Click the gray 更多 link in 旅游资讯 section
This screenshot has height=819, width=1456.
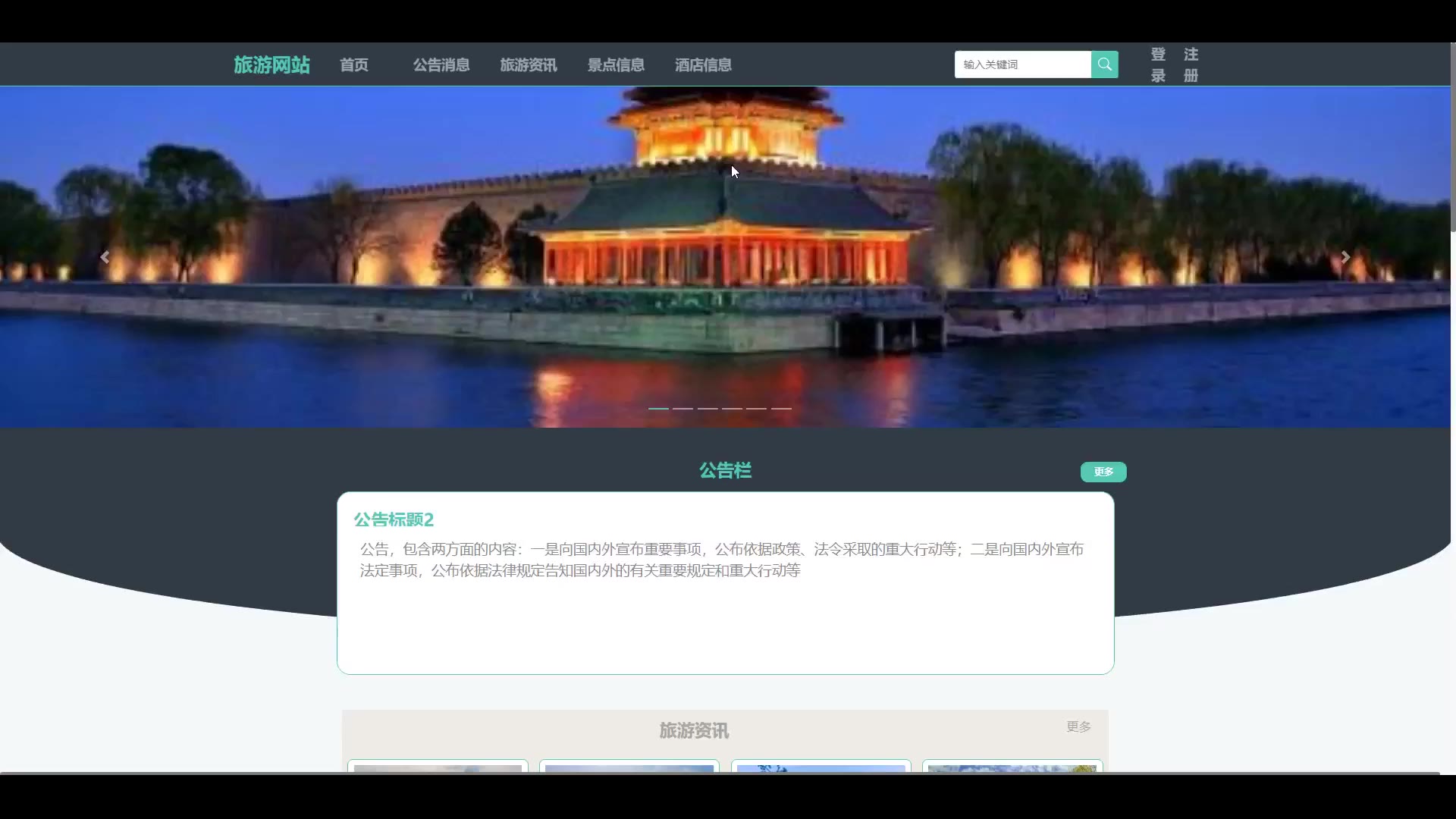click(x=1078, y=726)
